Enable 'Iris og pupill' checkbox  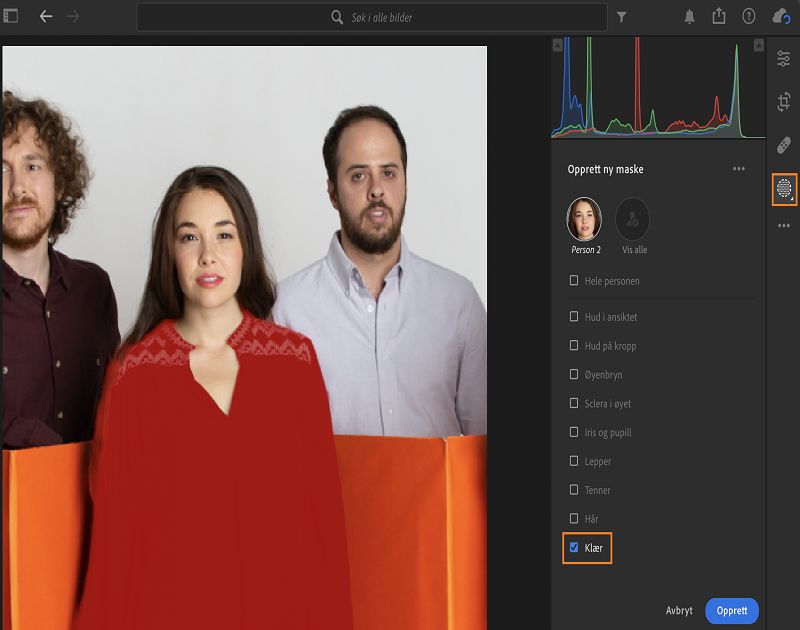pyautogui.click(x=574, y=432)
